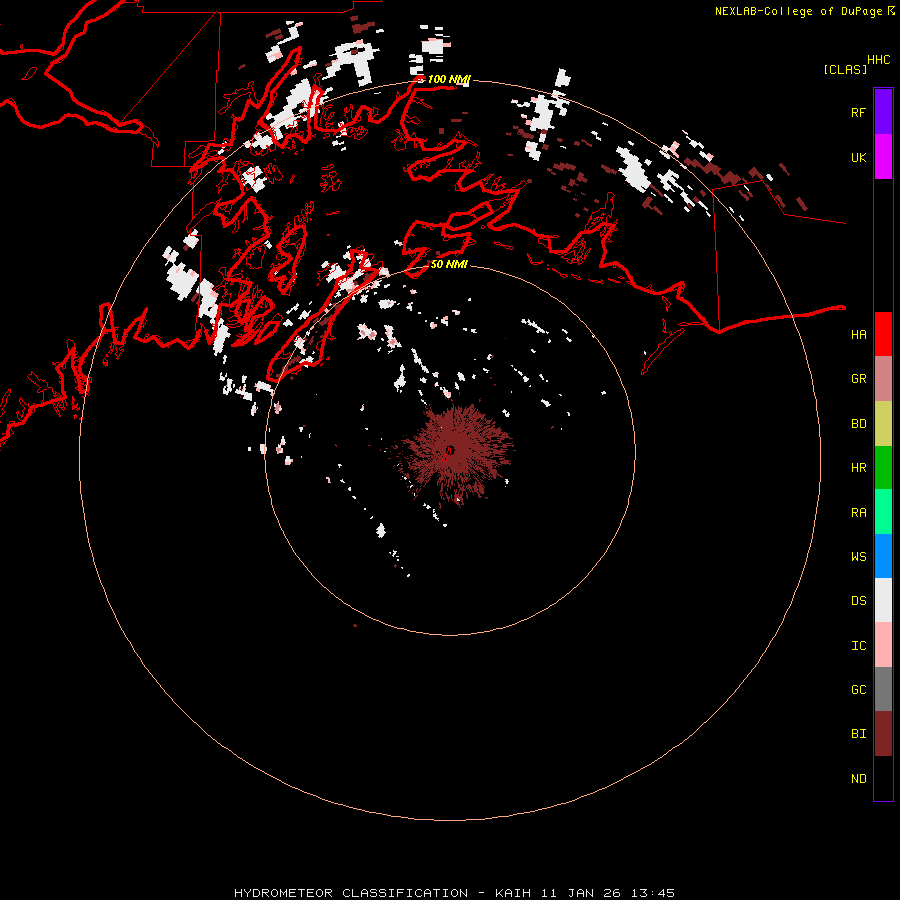
Task: Click the UK legend label
Action: [x=858, y=157]
